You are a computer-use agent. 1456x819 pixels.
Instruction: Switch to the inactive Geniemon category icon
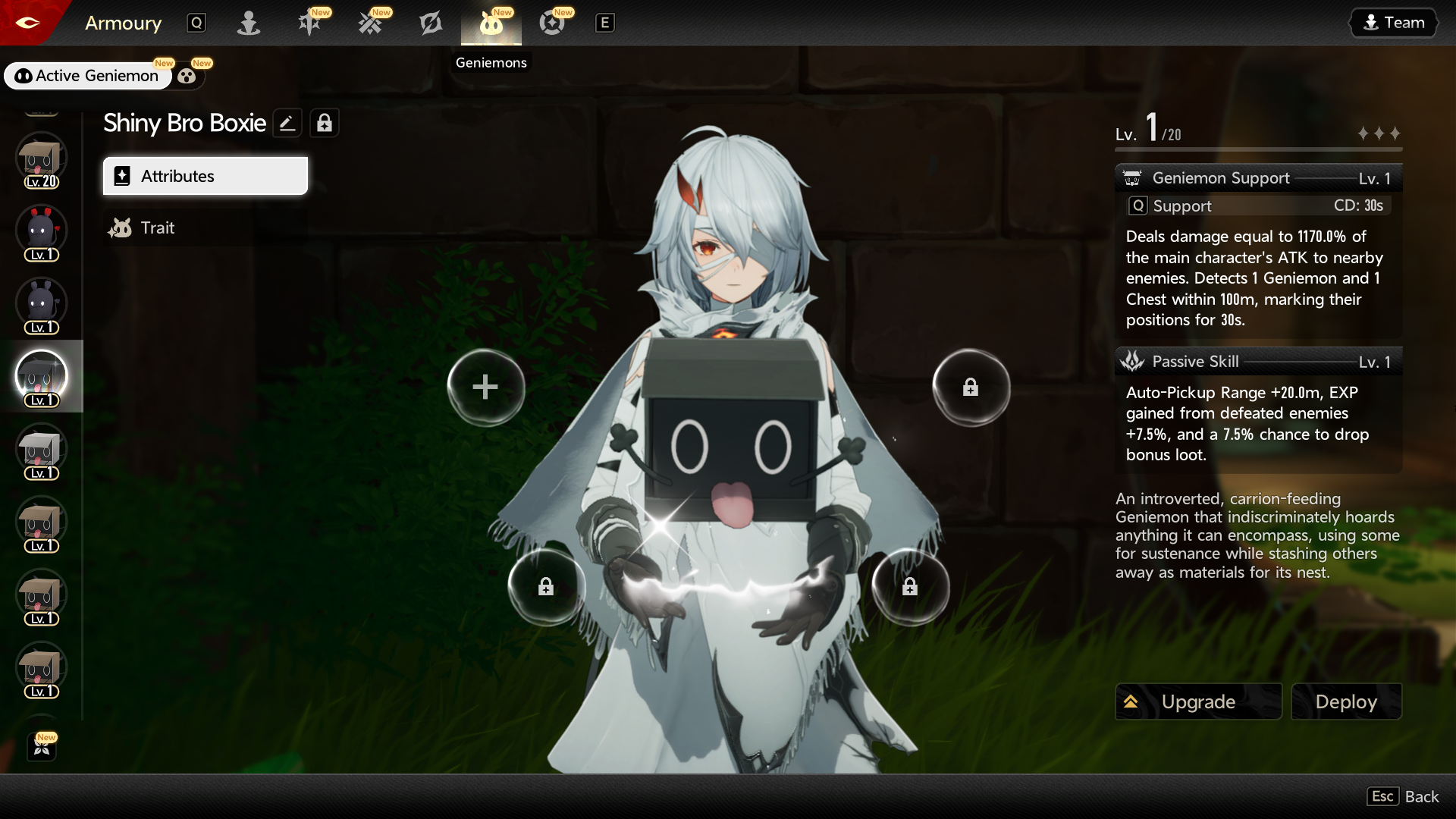click(x=187, y=76)
